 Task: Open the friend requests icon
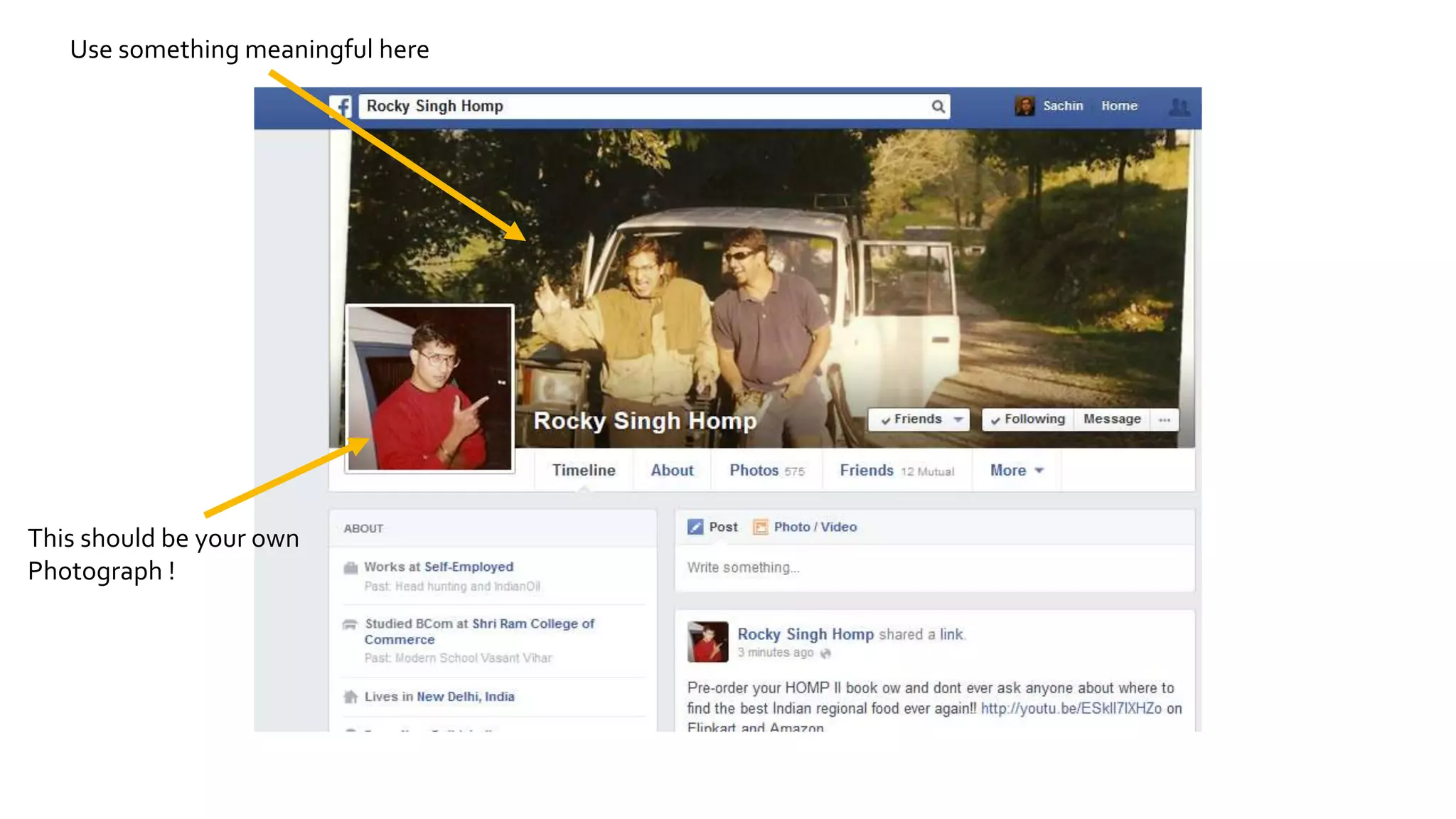tap(1179, 107)
